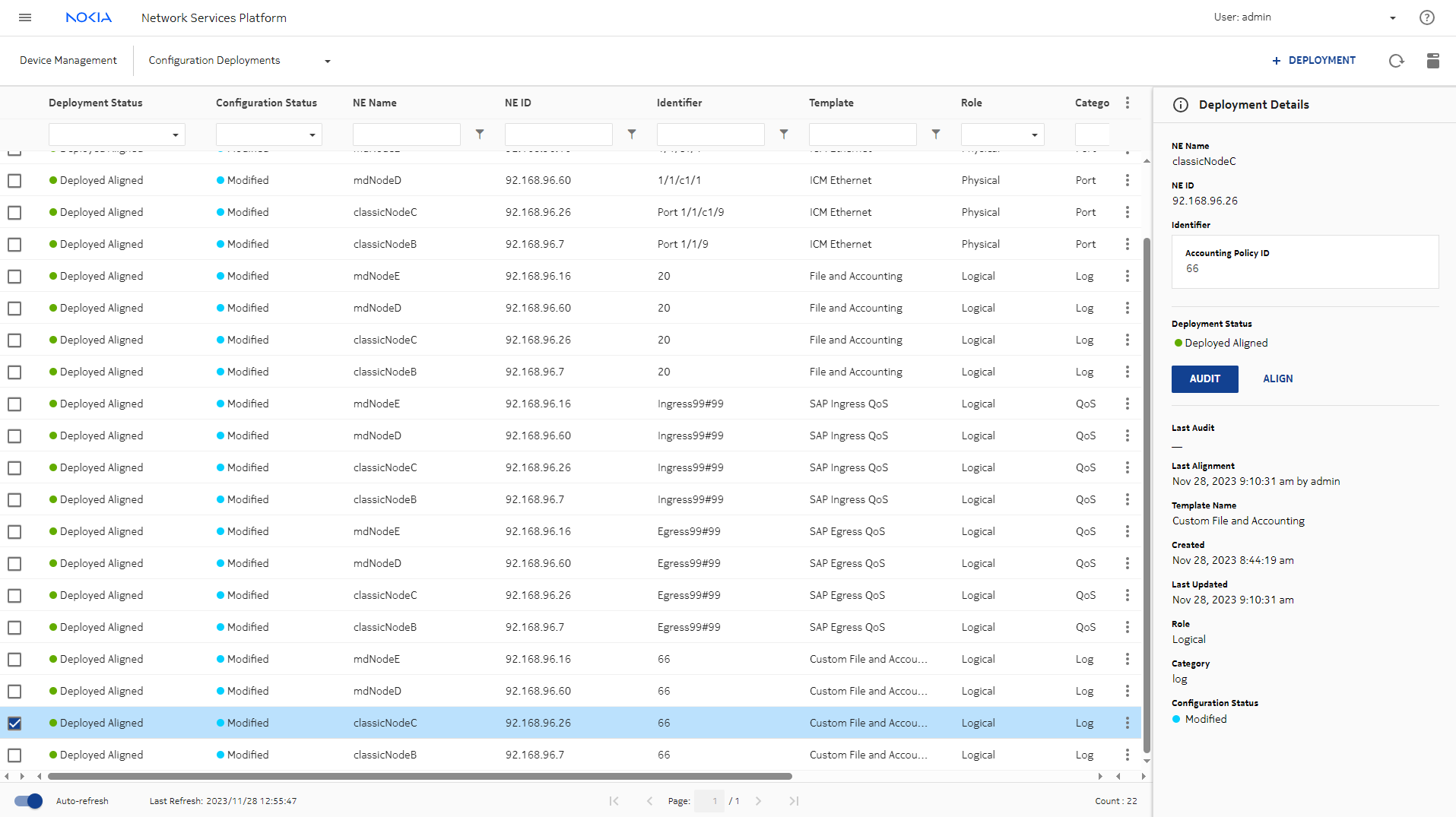Open row actions for mdNodeD 1/1/c1/1
Image resolution: width=1456 pixels, height=817 pixels.
point(1128,180)
